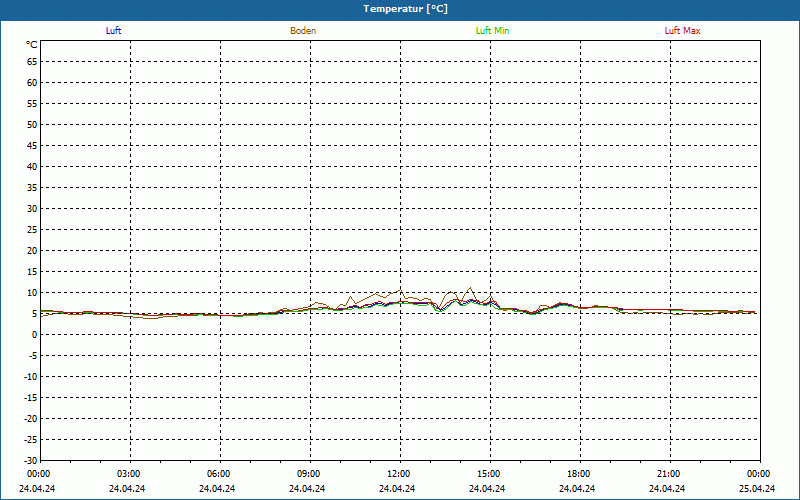
Task: Click the -20 y-axis label
Action: [x=30, y=419]
